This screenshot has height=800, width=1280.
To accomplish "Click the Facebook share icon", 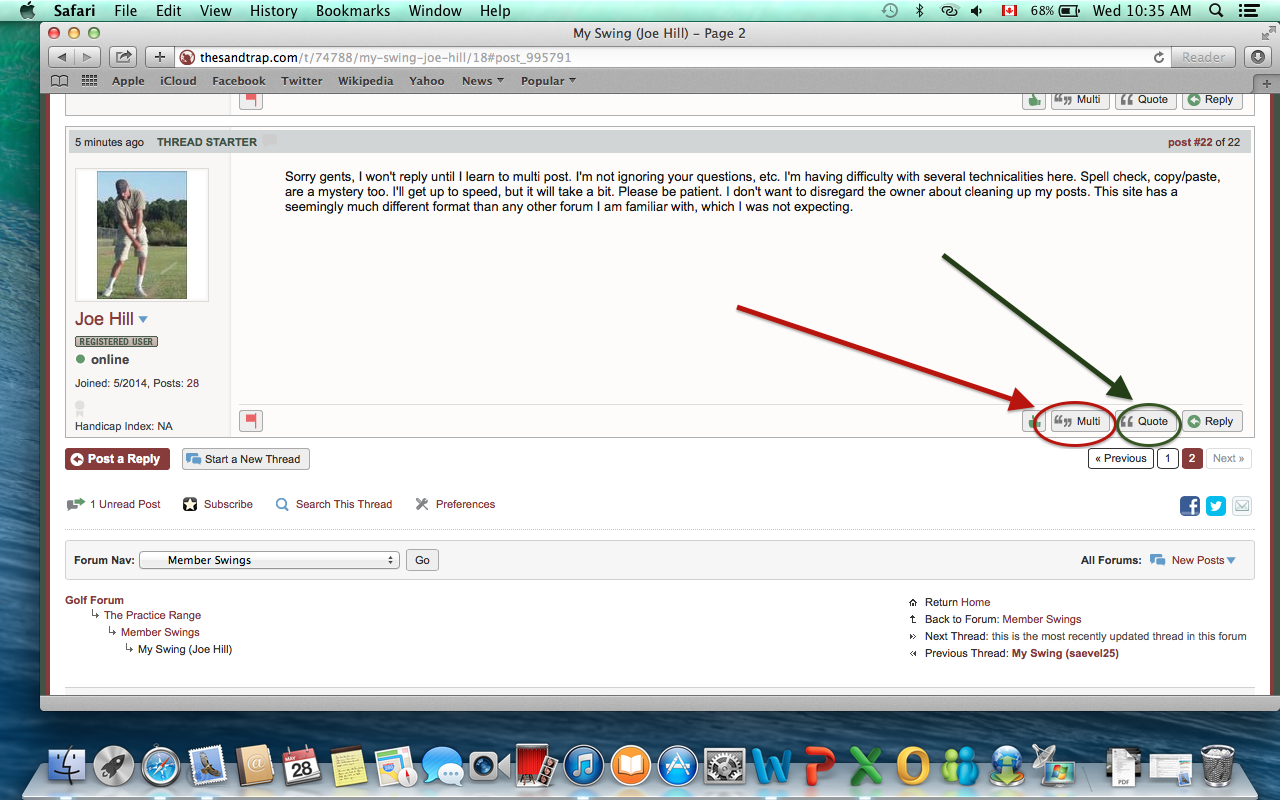I will 1190,506.
